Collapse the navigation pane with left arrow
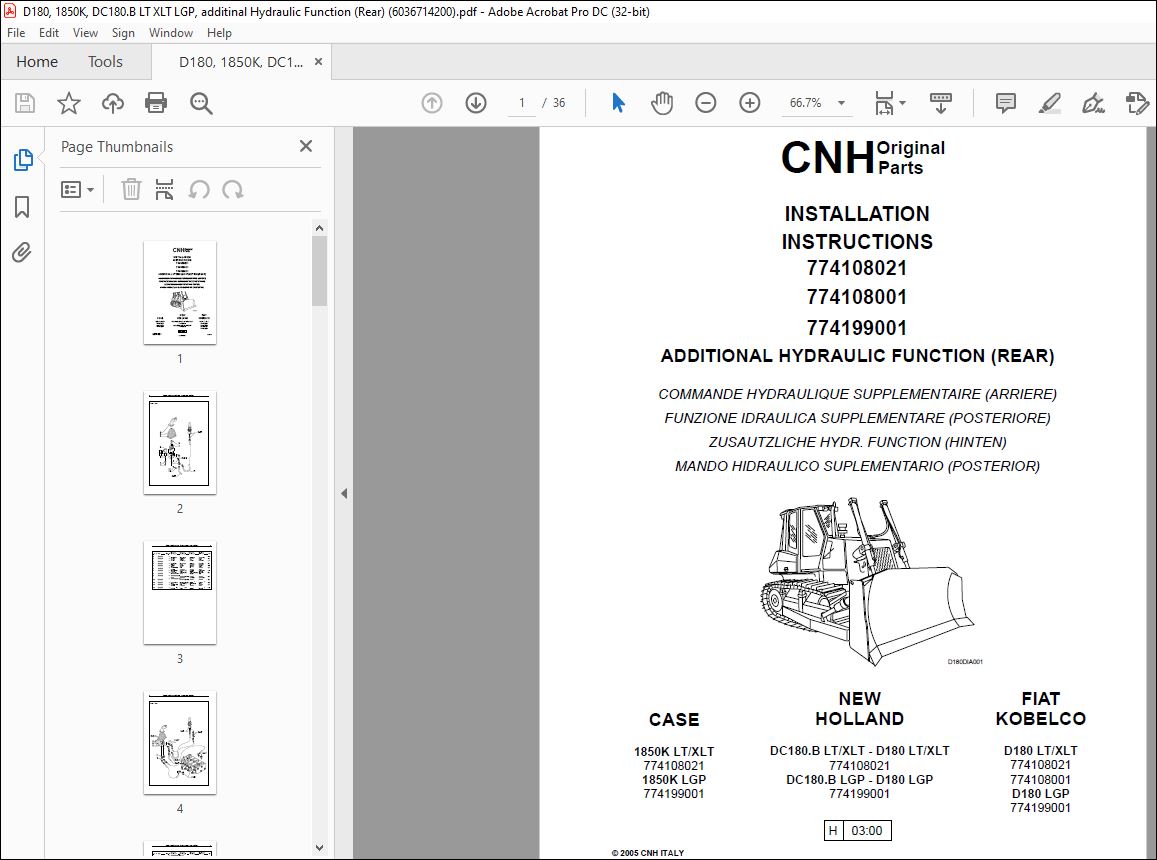Screen dimensions: 1157x860 click(344, 493)
